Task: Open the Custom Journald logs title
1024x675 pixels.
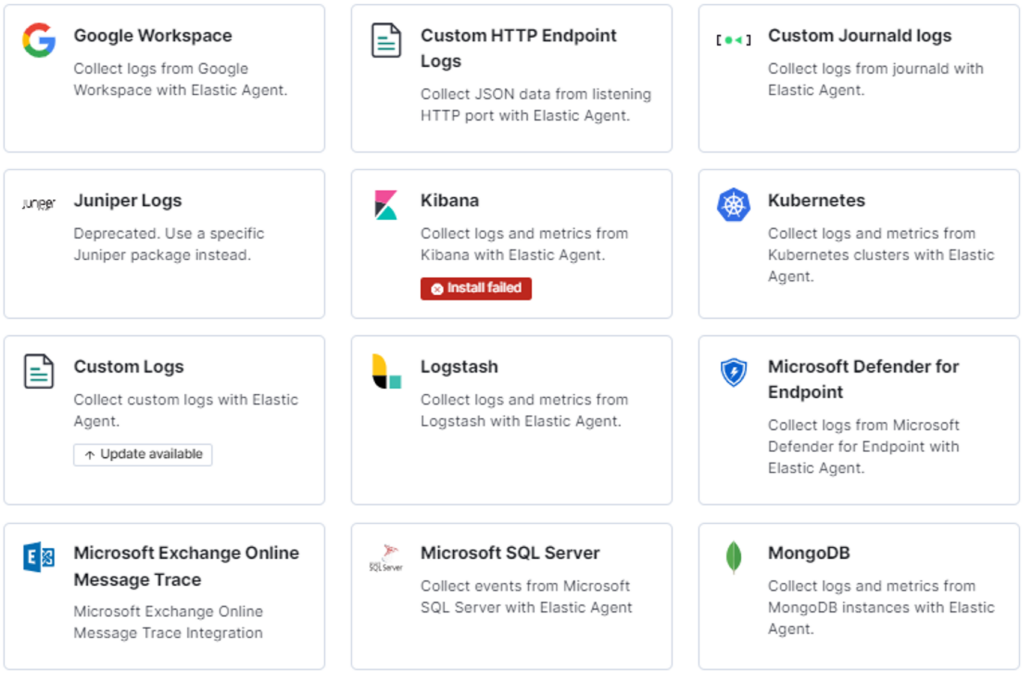Action: tap(859, 36)
